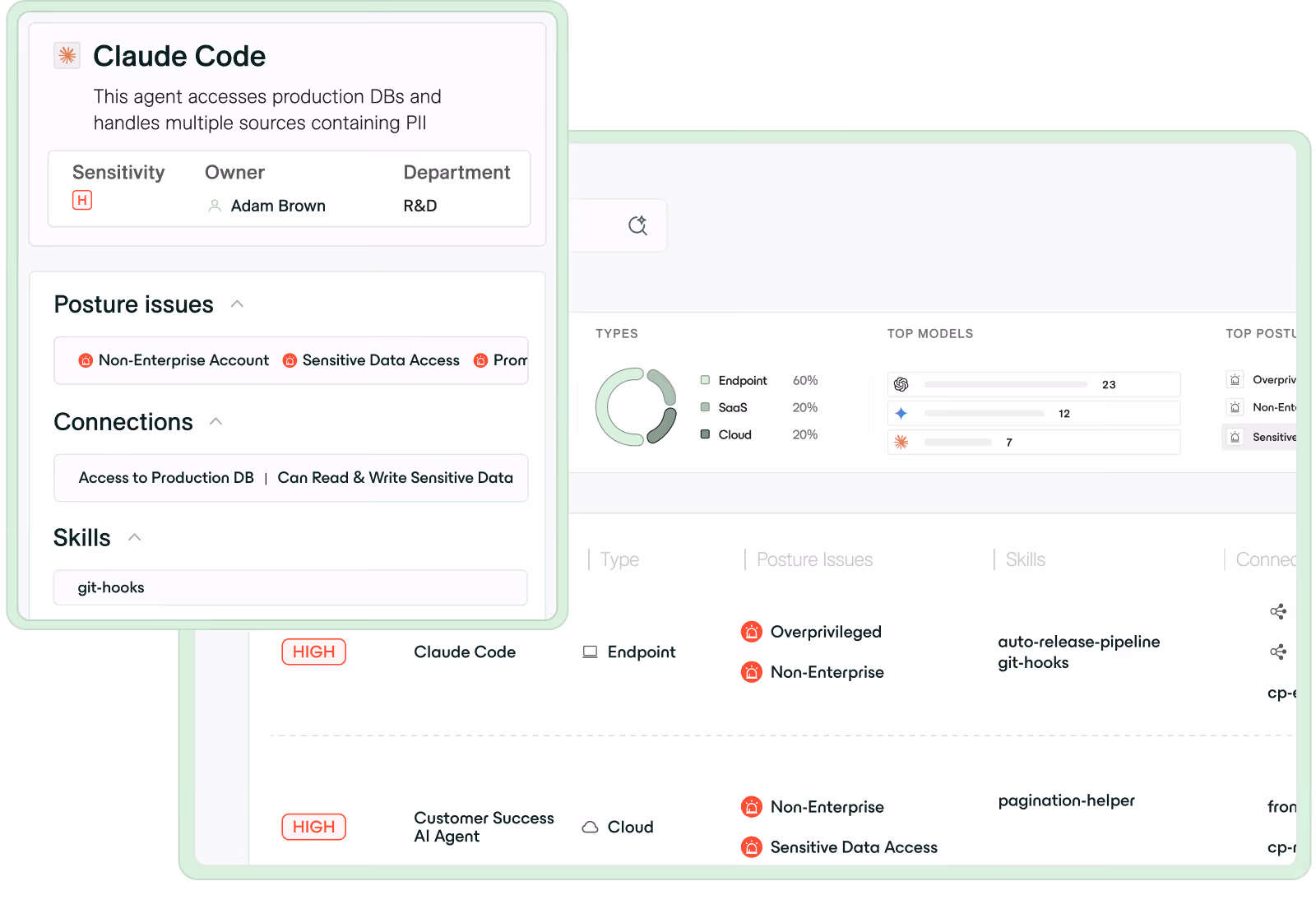
Task: Click 'Can Read & Write Sensitive Data' text
Action: 395,478
